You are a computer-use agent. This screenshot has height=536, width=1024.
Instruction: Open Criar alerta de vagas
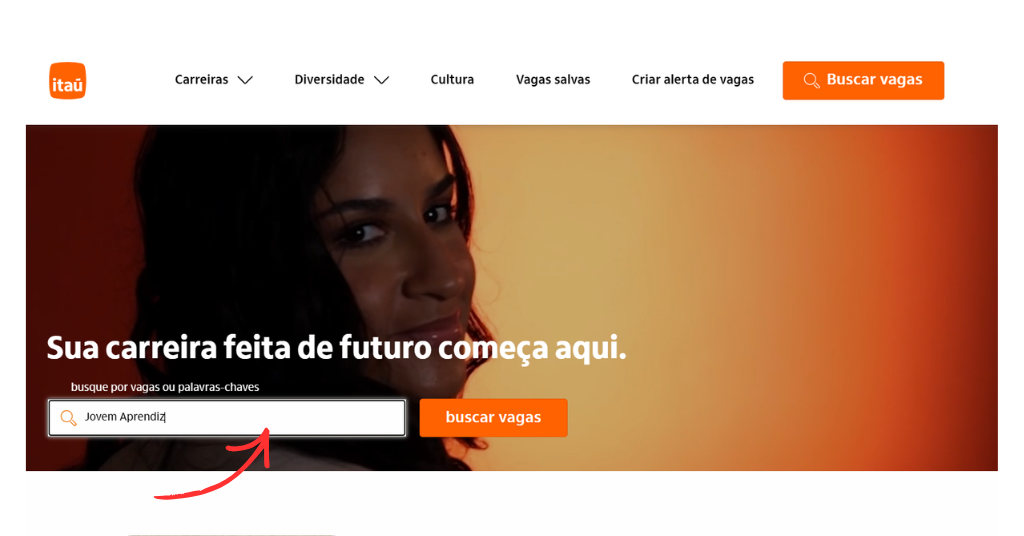692,80
